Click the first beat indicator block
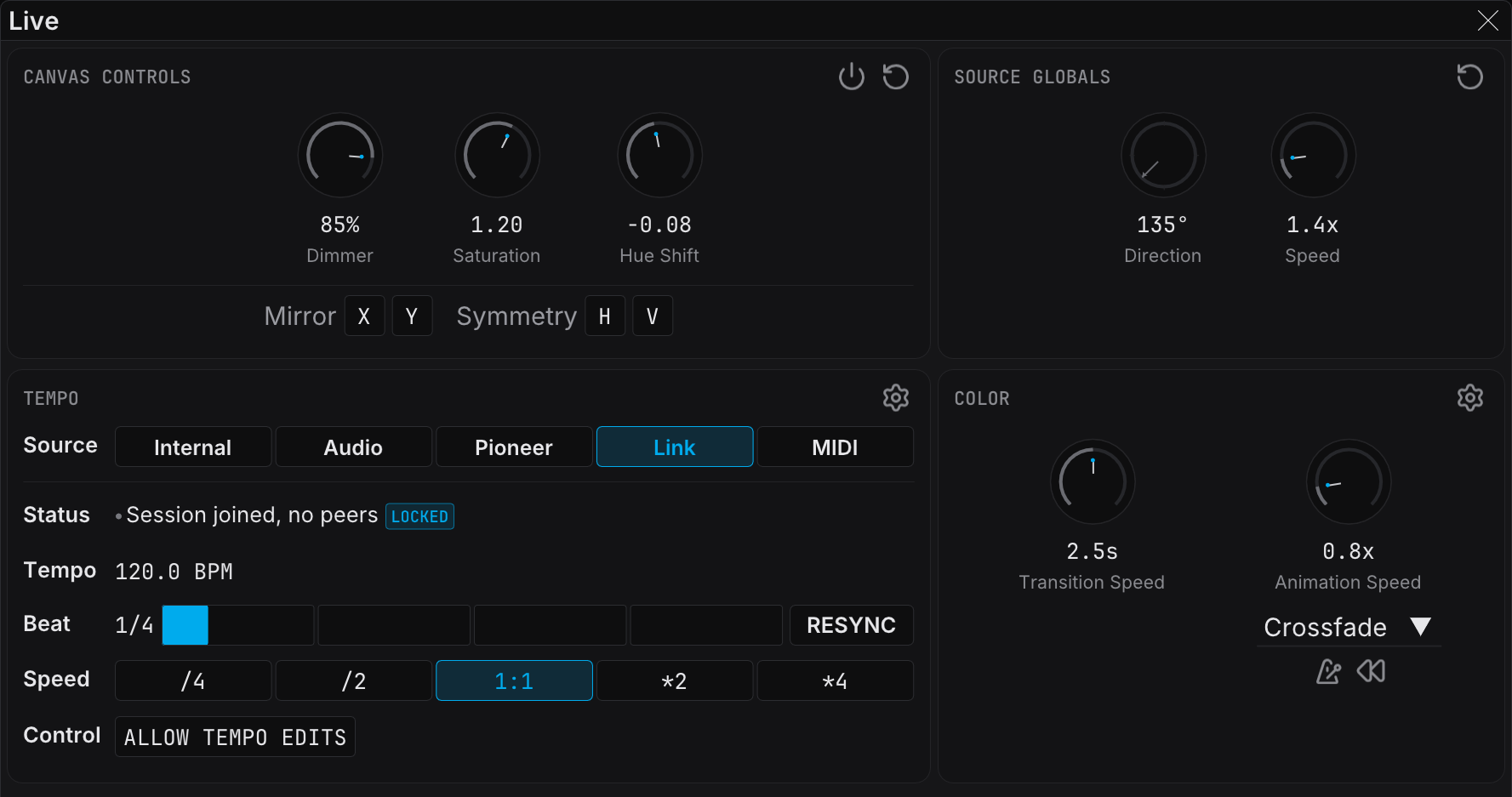Screen dimensions: 1512x797 coord(237,625)
